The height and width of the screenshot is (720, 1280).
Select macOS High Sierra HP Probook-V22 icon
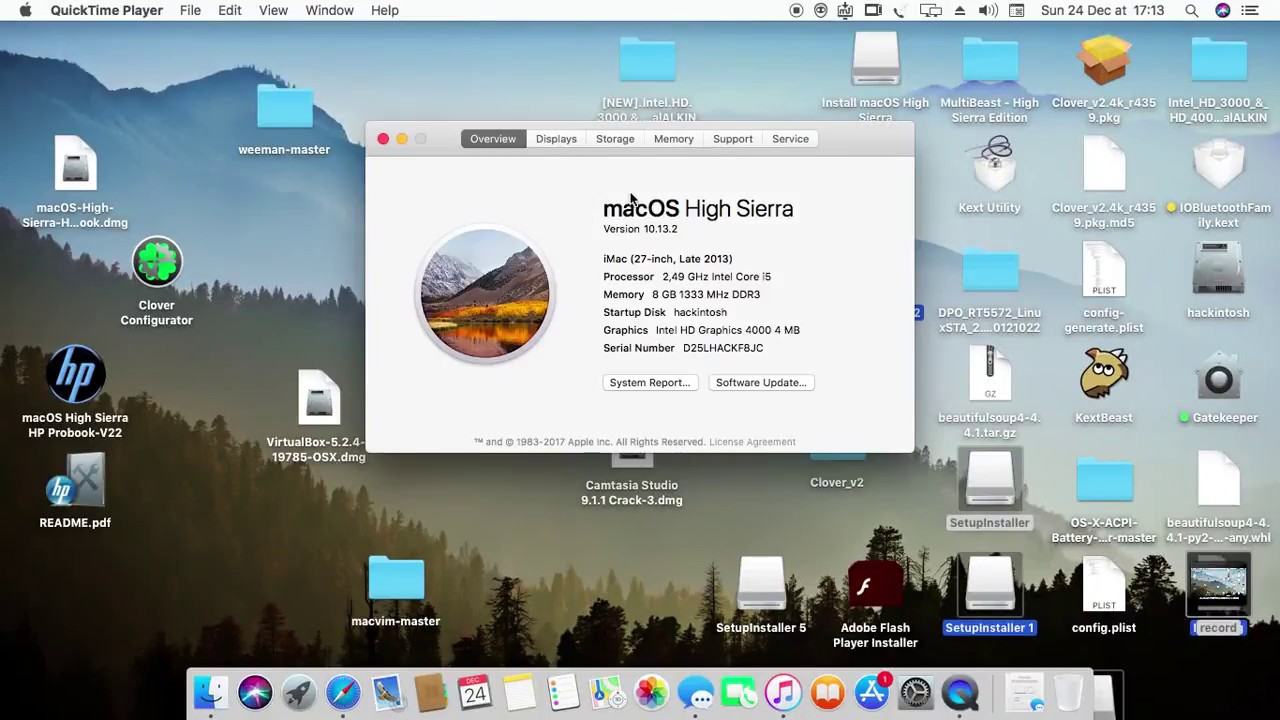click(75, 375)
